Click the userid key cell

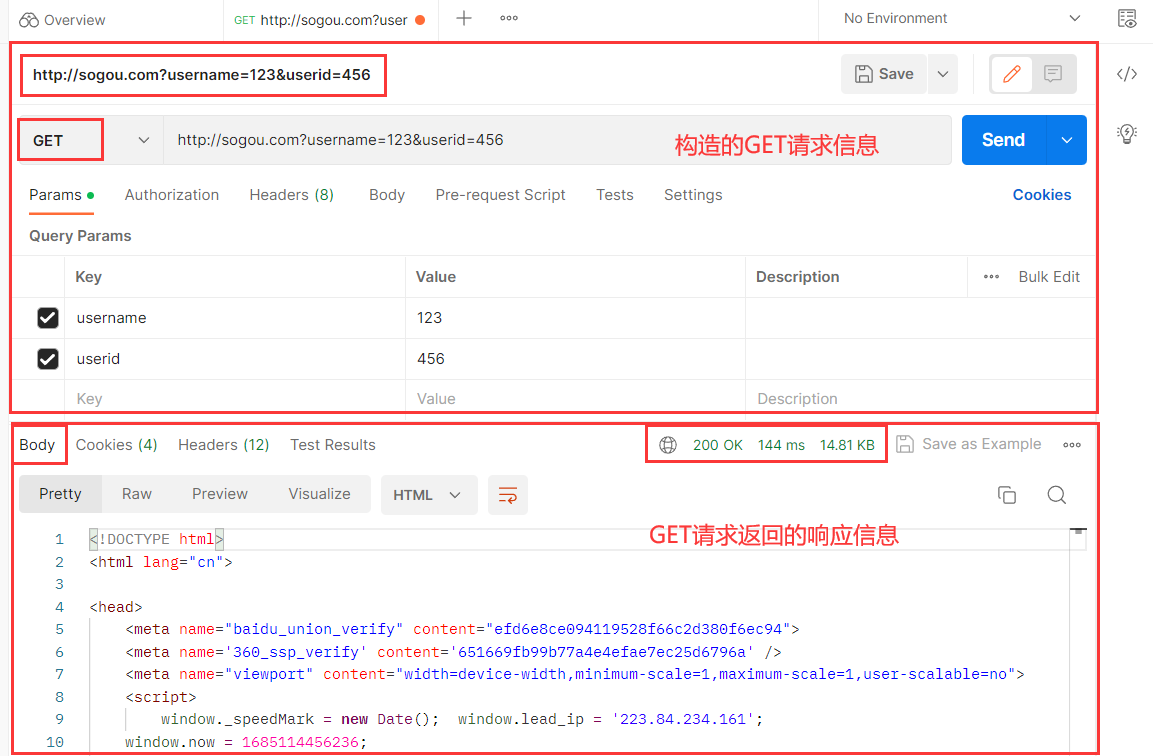[x=235, y=359]
